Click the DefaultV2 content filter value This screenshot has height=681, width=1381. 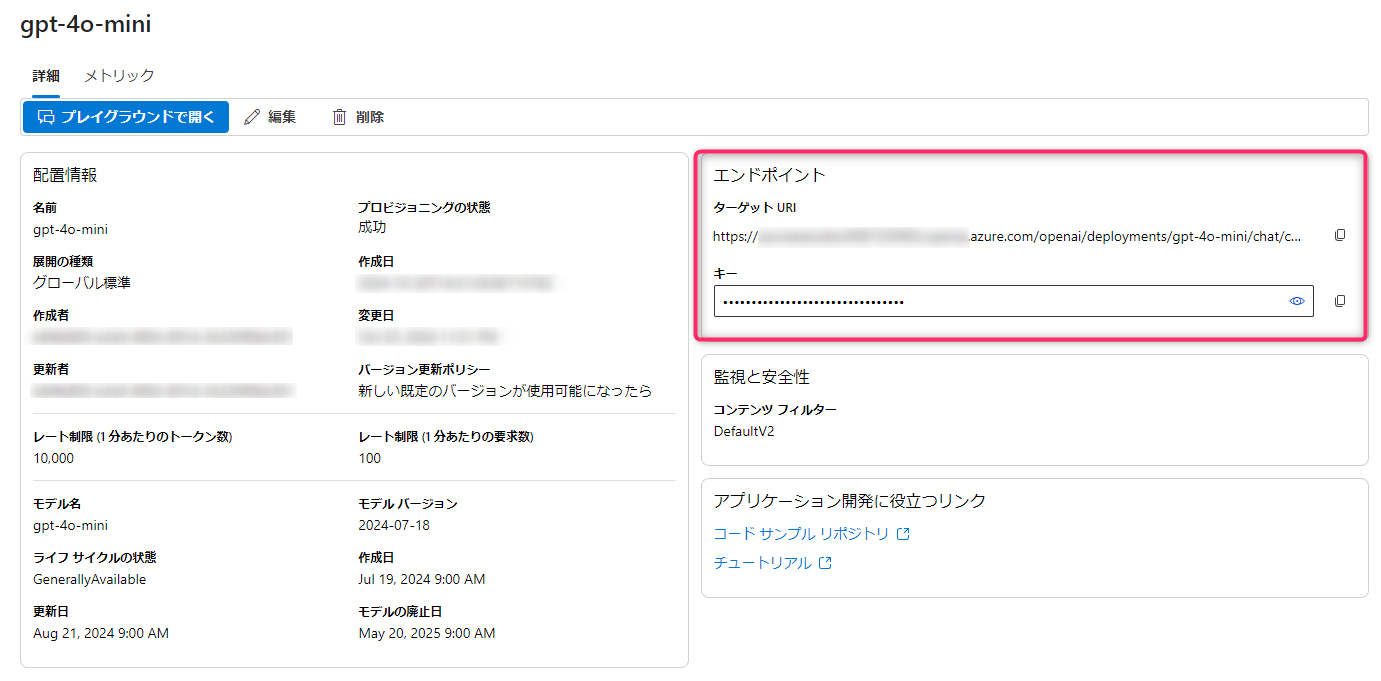(x=744, y=432)
